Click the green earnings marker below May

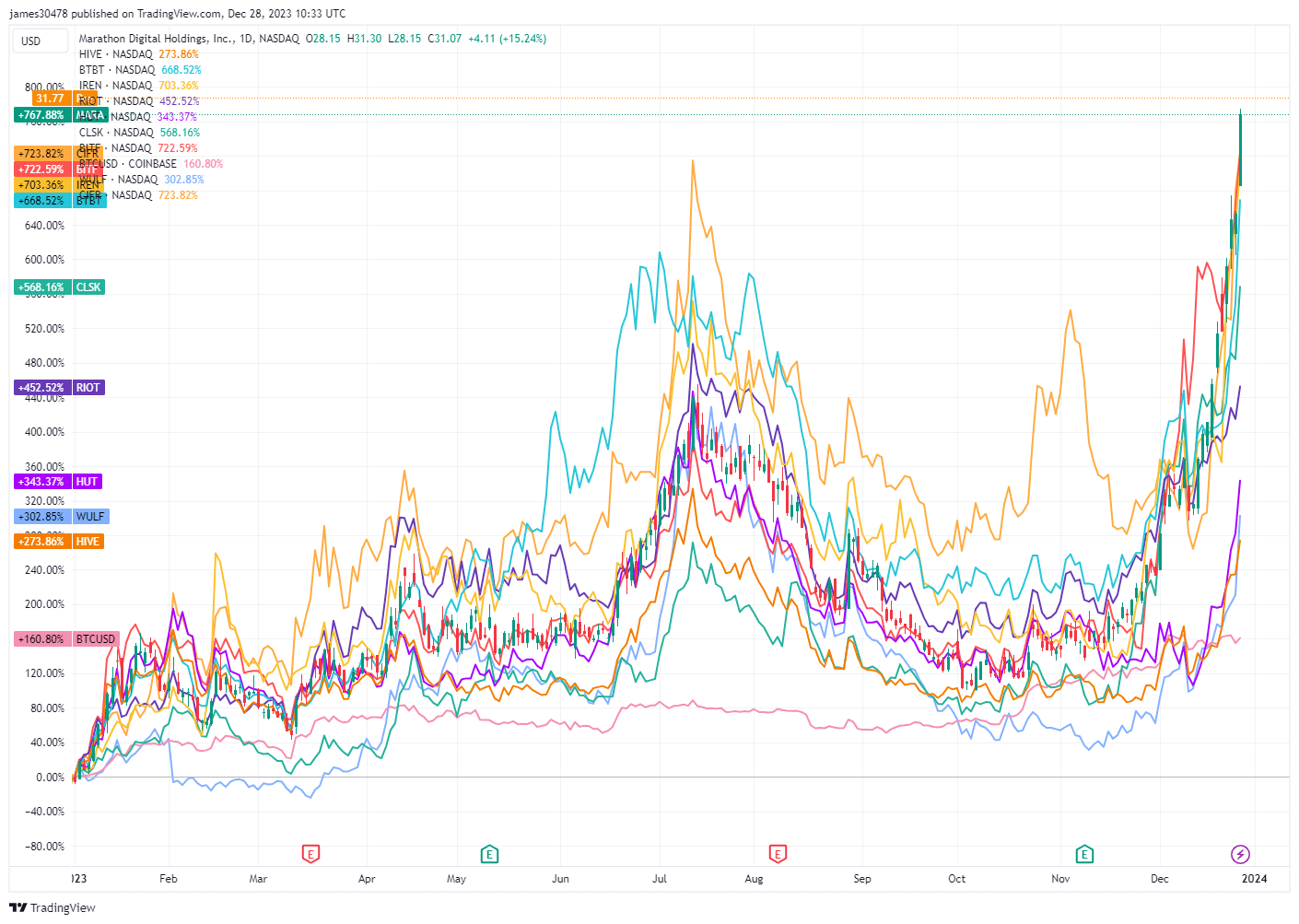[489, 854]
